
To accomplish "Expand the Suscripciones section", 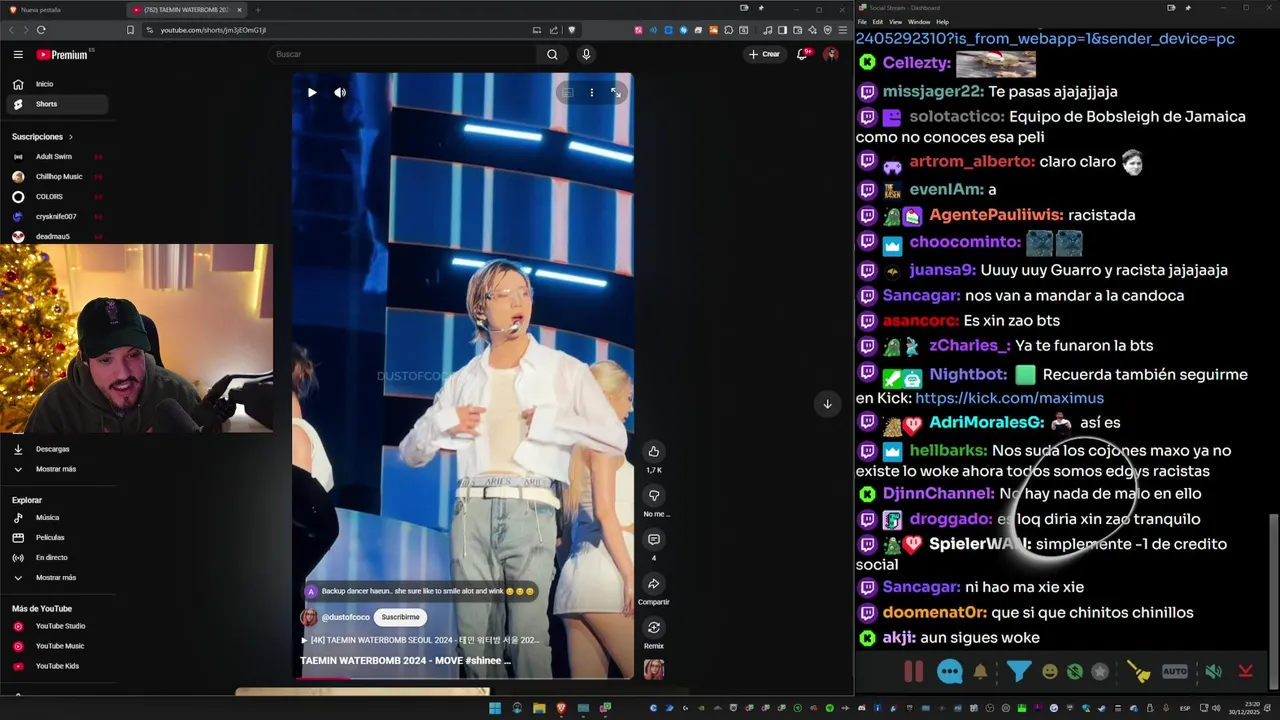I will pyautogui.click(x=42, y=136).
